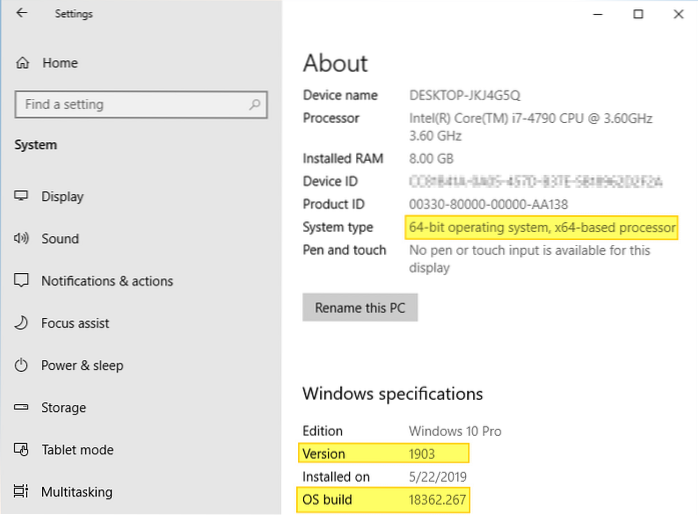The height and width of the screenshot is (515, 698).
Task: Select device name DESKTOP-JKJ4G5Q
Action: click(465, 95)
